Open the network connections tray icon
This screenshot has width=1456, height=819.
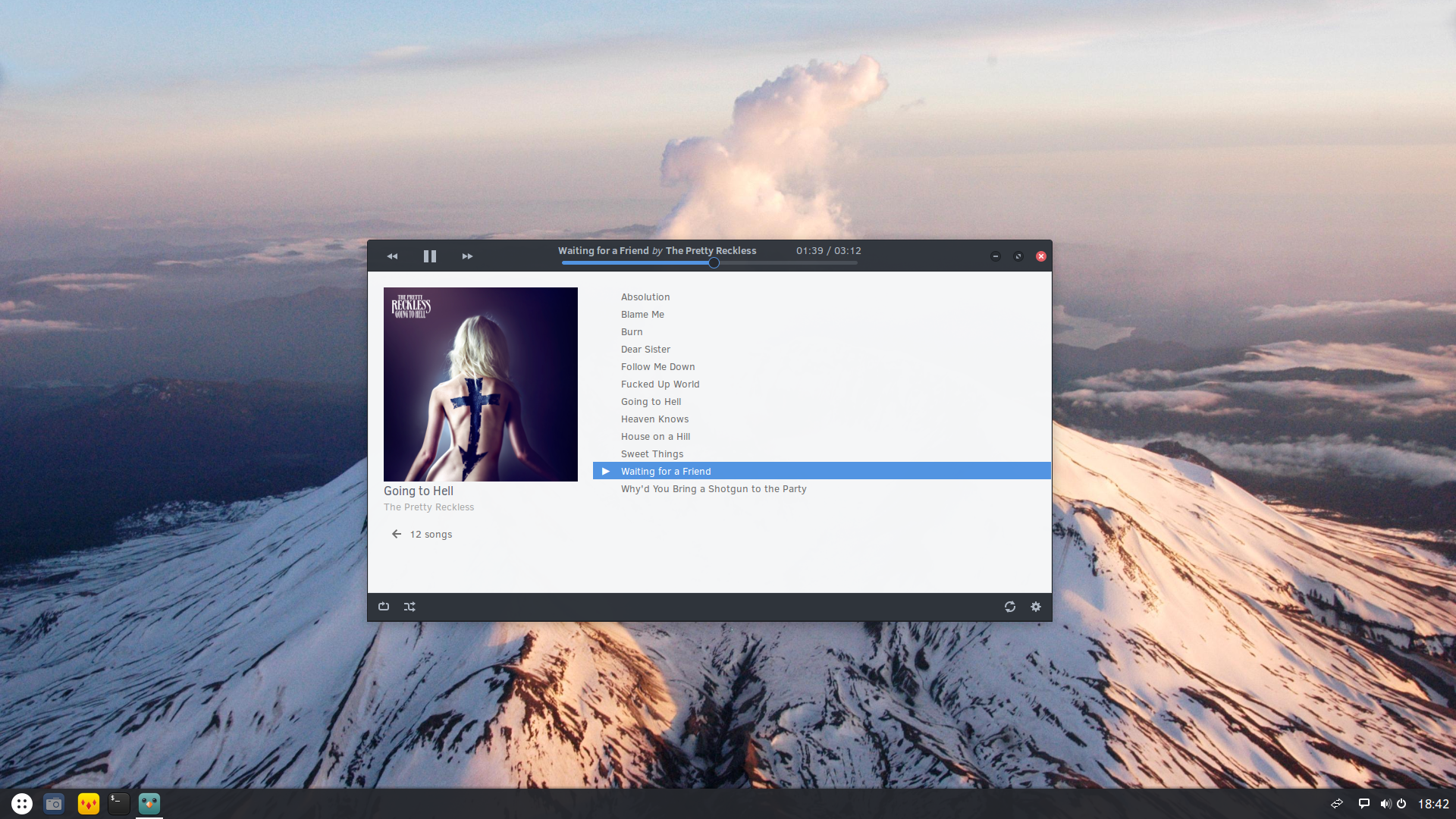point(1337,804)
